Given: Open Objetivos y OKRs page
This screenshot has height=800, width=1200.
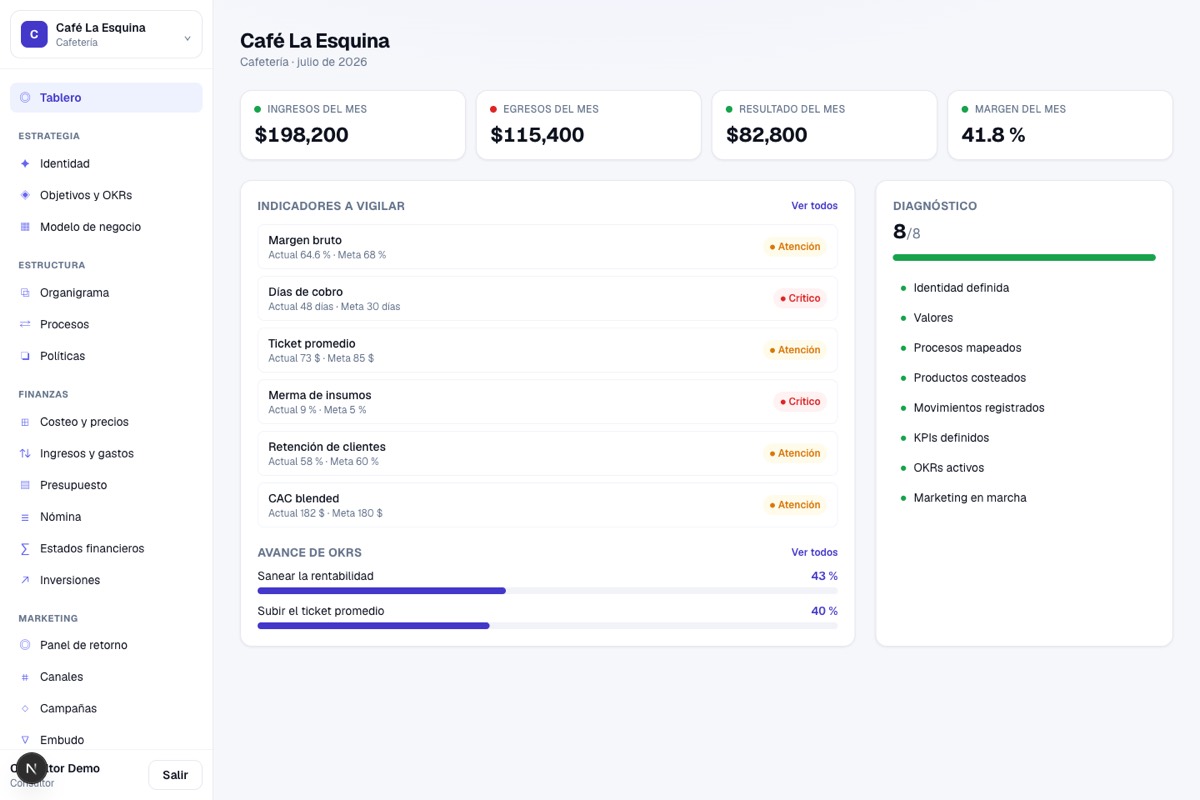Looking at the screenshot, I should [x=106, y=195].
